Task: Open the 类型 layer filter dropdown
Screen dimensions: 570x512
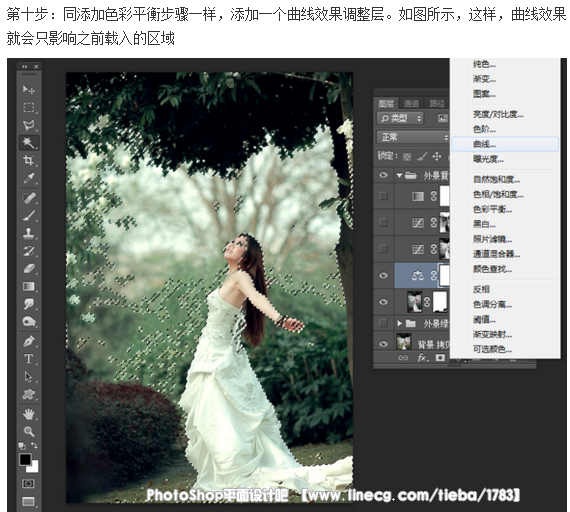Action: (x=400, y=118)
